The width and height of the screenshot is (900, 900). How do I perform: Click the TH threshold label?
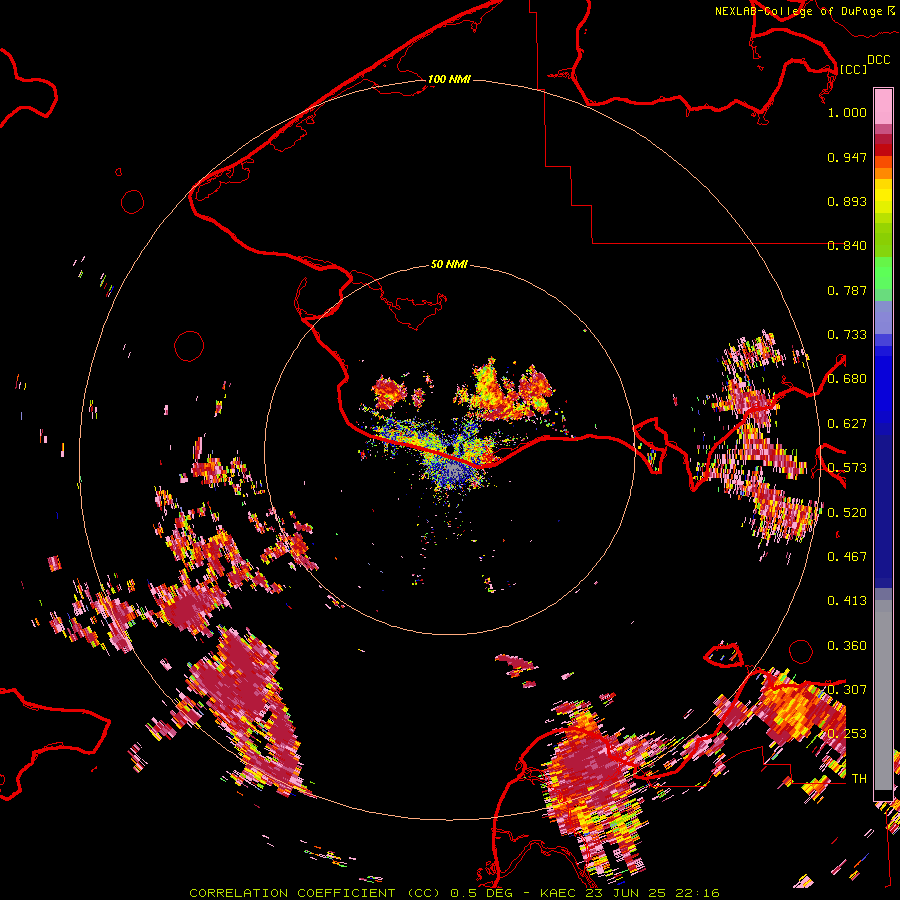pyautogui.click(x=859, y=779)
